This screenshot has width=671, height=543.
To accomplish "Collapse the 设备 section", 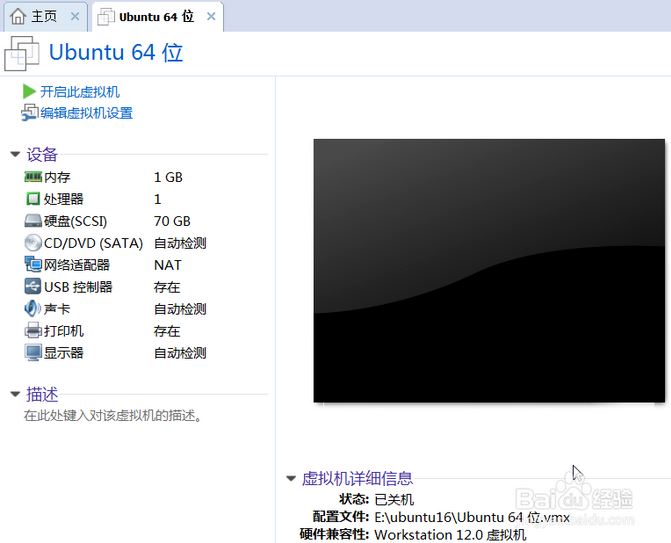I will pyautogui.click(x=15, y=154).
